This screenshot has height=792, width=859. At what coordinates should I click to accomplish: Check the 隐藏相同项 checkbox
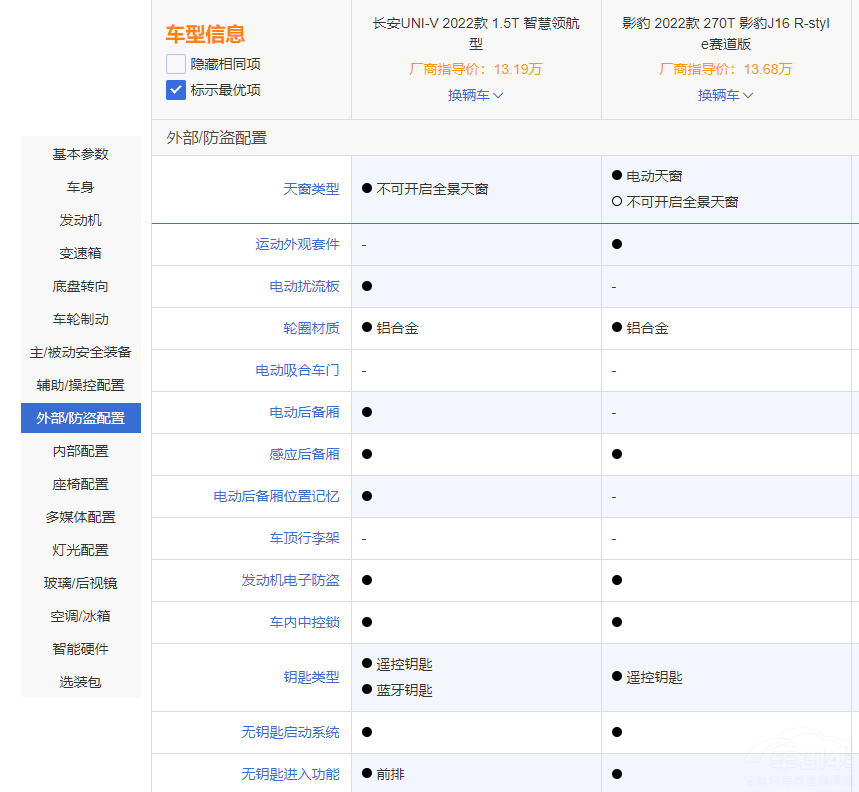[176, 64]
